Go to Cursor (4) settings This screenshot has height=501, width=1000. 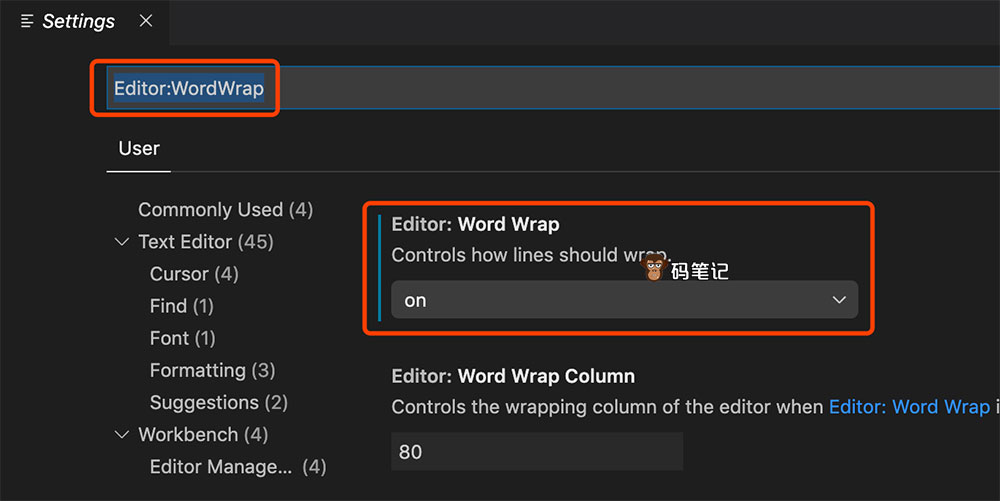pos(194,274)
